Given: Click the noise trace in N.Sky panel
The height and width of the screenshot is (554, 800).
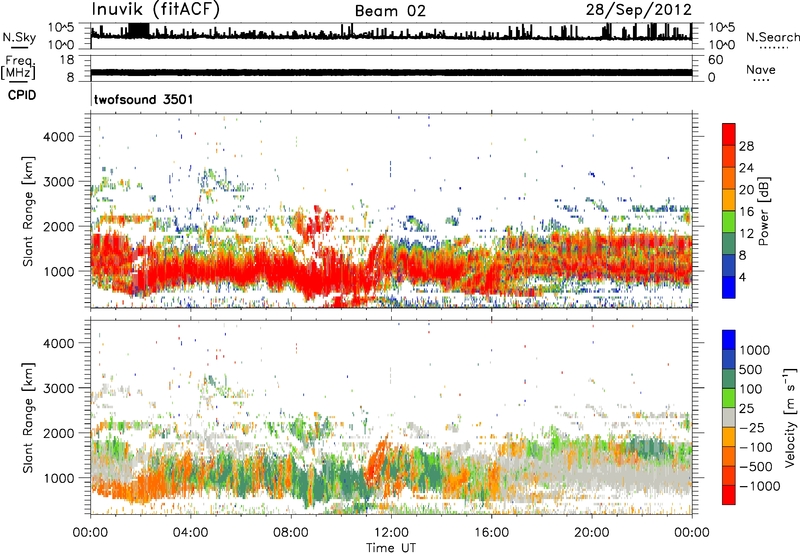Looking at the screenshot, I should [x=391, y=34].
